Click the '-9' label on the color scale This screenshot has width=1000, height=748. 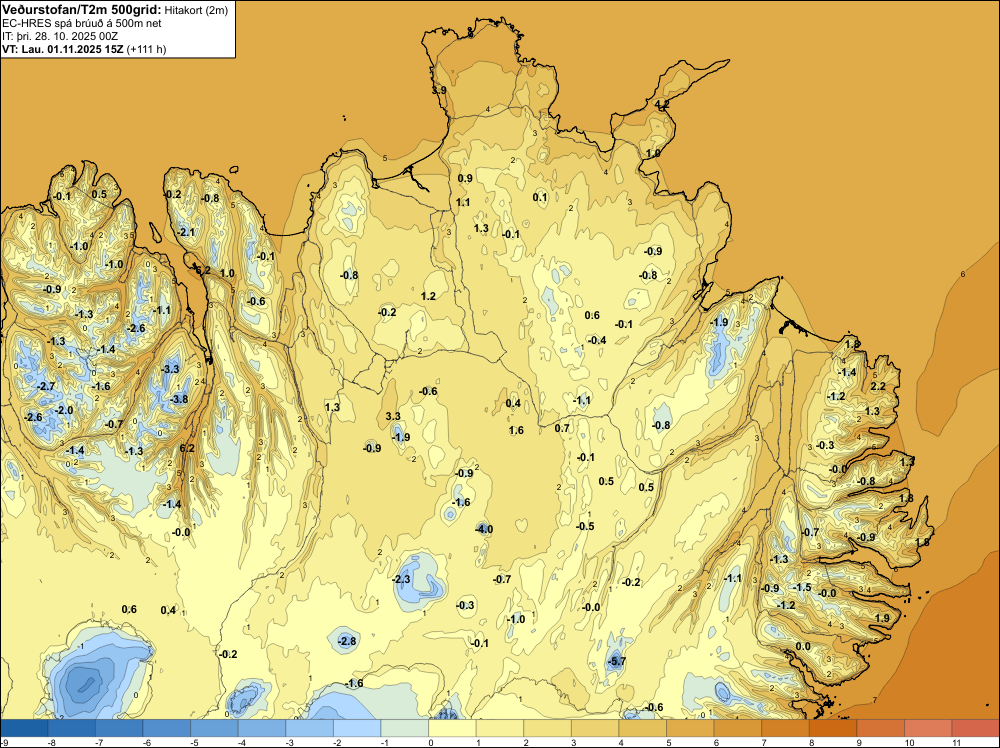point(4,742)
